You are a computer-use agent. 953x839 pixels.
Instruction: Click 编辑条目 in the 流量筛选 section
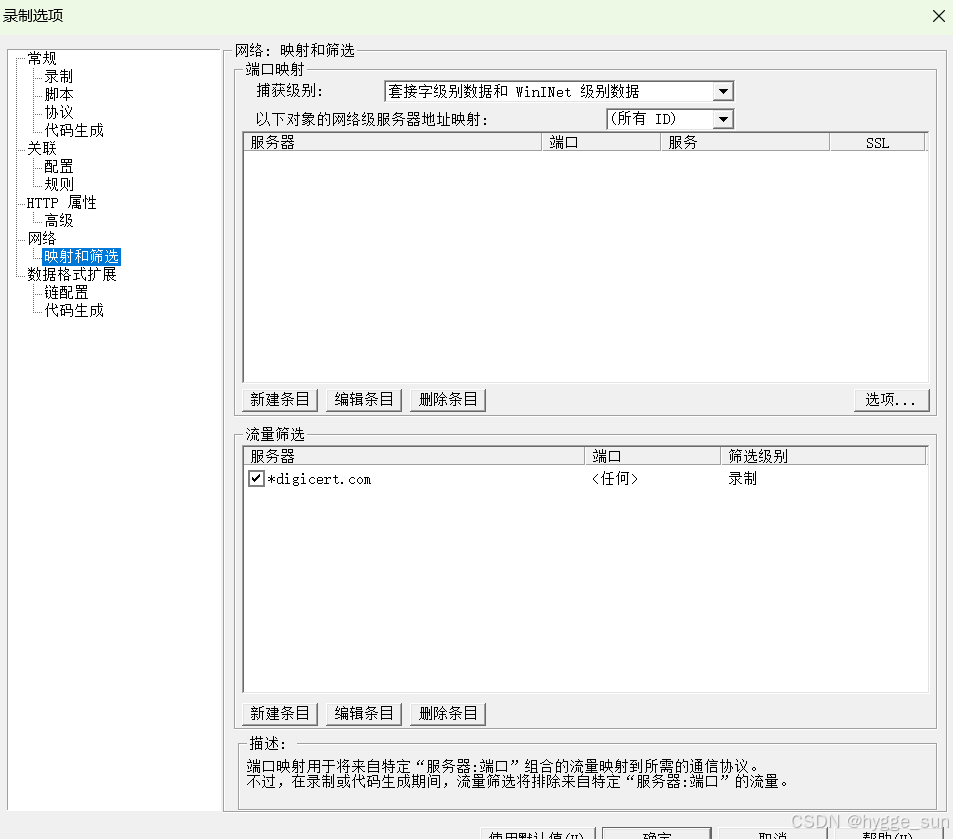[x=363, y=713]
